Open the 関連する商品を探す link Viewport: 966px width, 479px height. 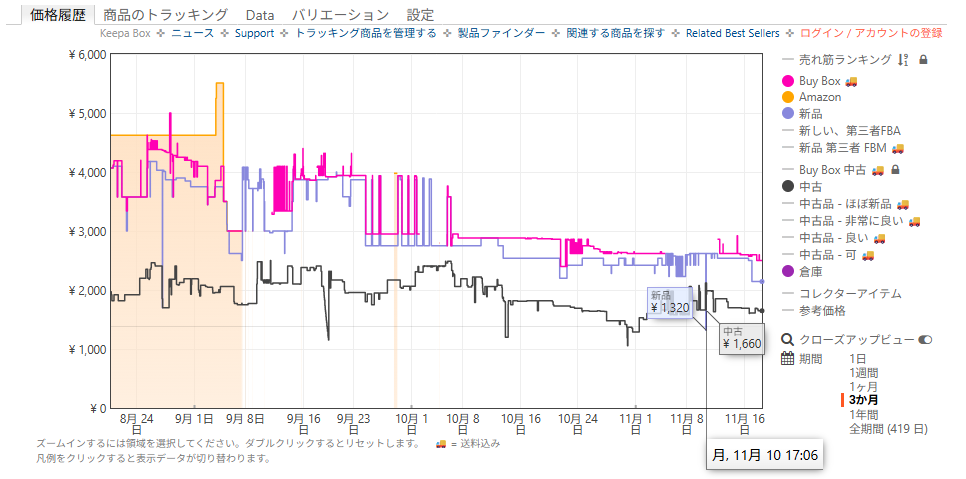pos(615,33)
